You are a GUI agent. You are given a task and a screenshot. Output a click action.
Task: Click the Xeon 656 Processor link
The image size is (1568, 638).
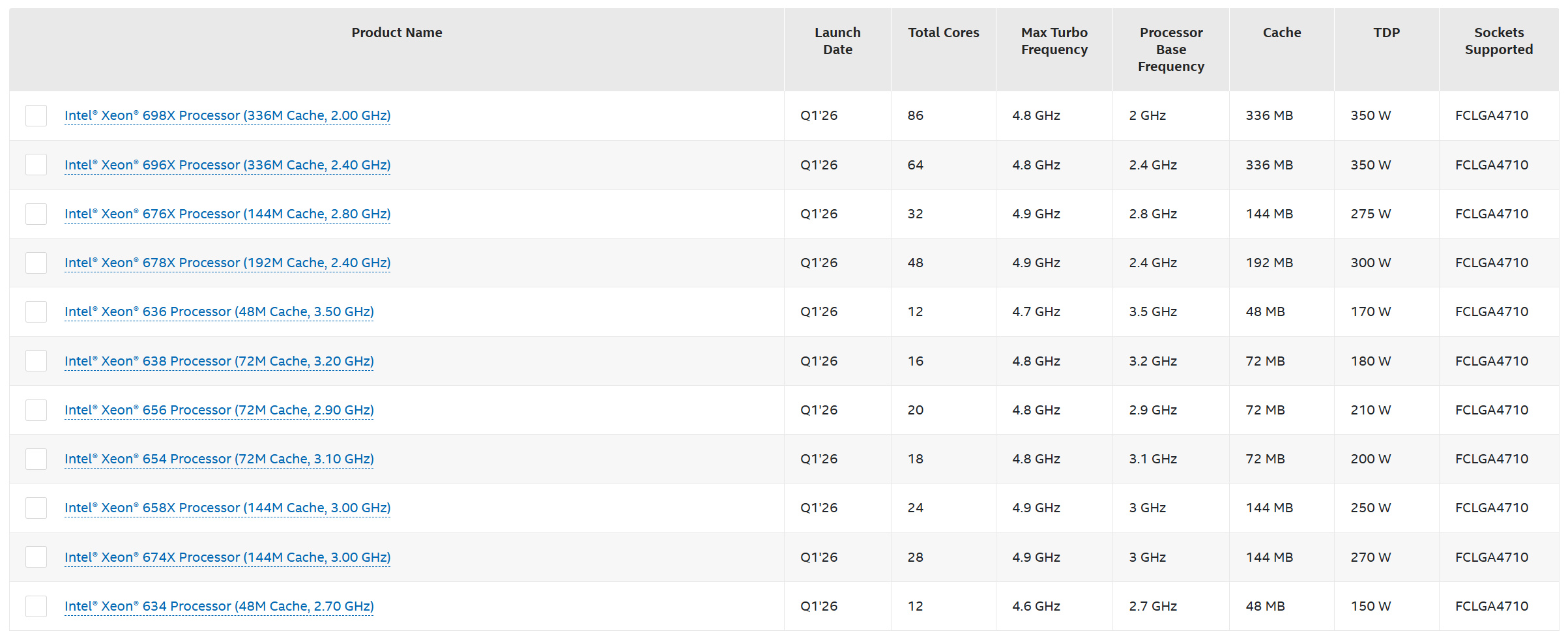tap(219, 410)
